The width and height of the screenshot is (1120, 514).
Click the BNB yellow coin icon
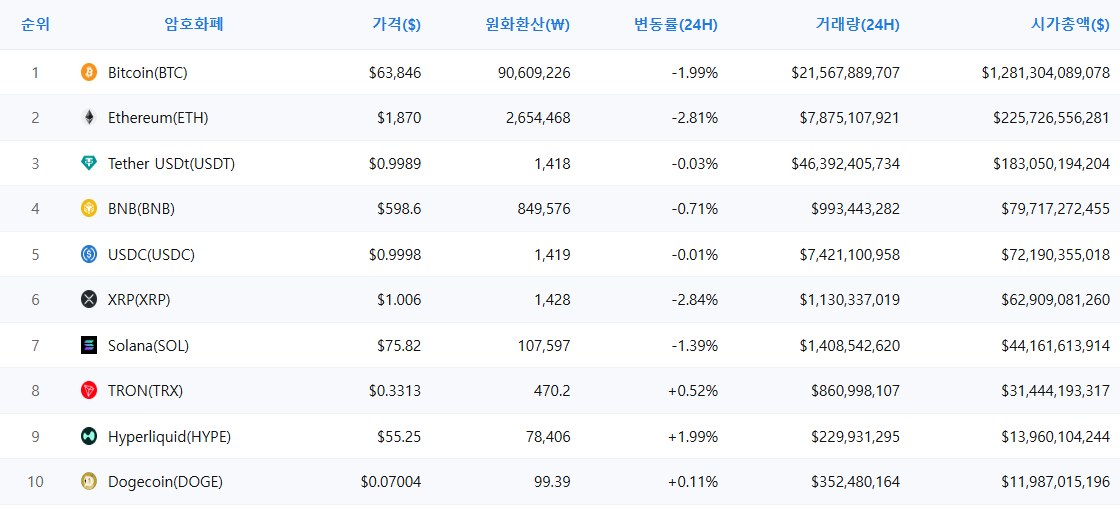pyautogui.click(x=89, y=208)
